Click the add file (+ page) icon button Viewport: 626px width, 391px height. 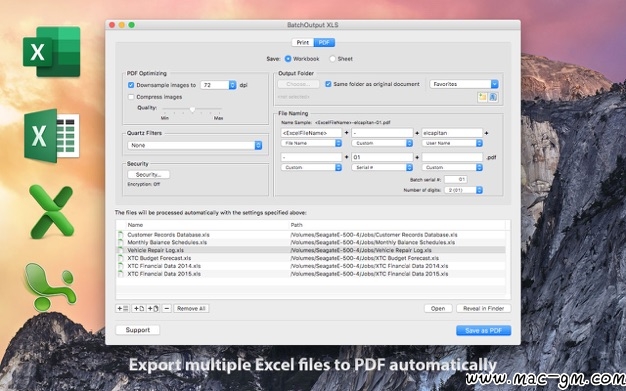click(x=139, y=308)
